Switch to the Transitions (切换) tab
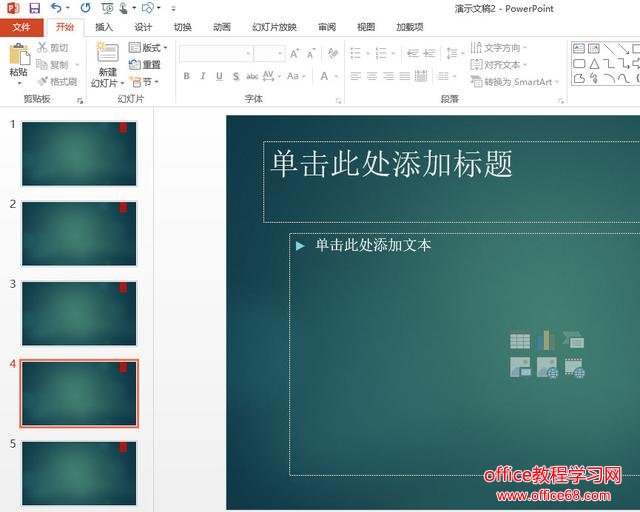This screenshot has width=640, height=512. click(182, 27)
